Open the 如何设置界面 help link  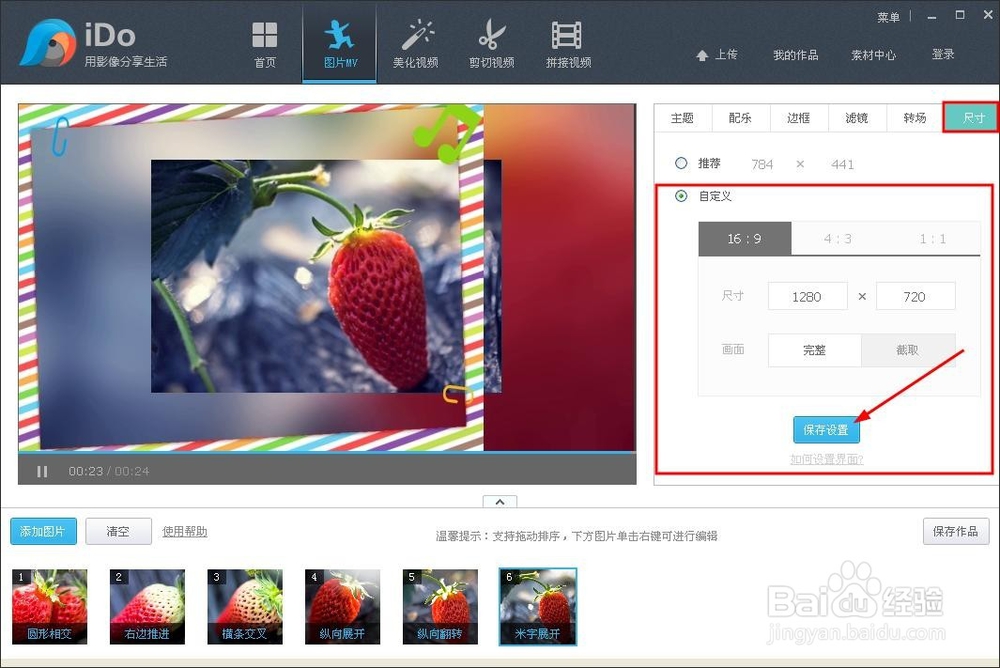[x=826, y=459]
